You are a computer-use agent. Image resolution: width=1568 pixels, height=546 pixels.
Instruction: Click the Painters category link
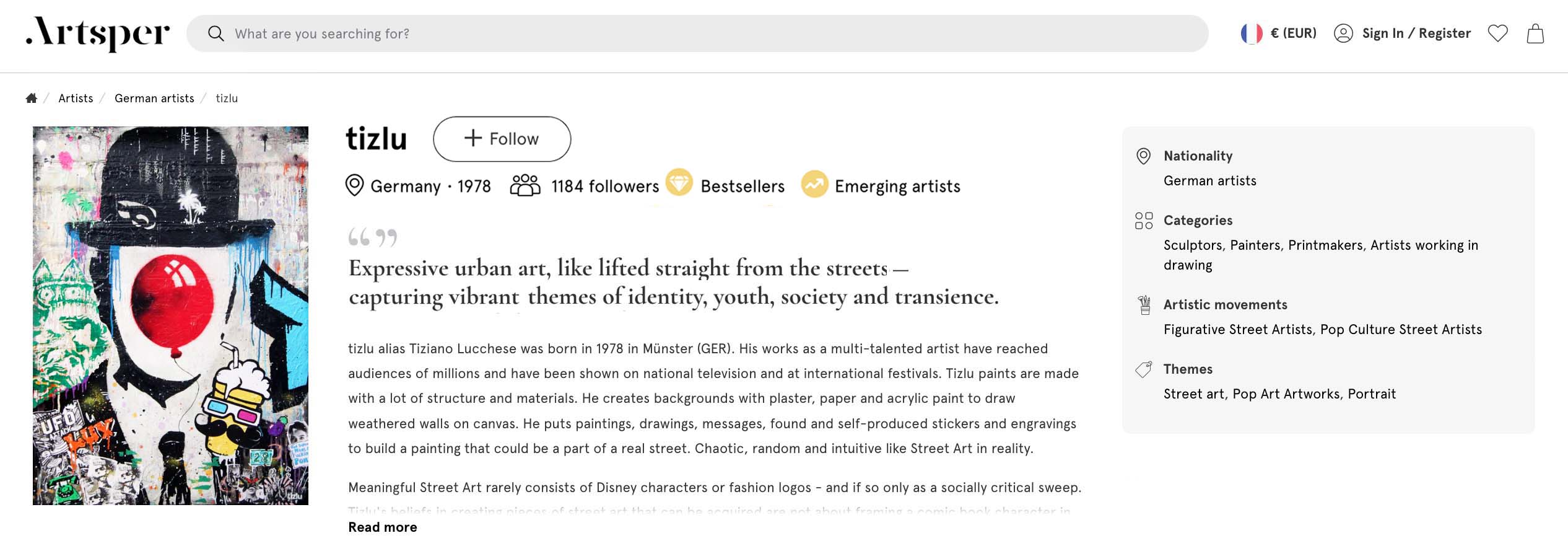(x=1255, y=245)
